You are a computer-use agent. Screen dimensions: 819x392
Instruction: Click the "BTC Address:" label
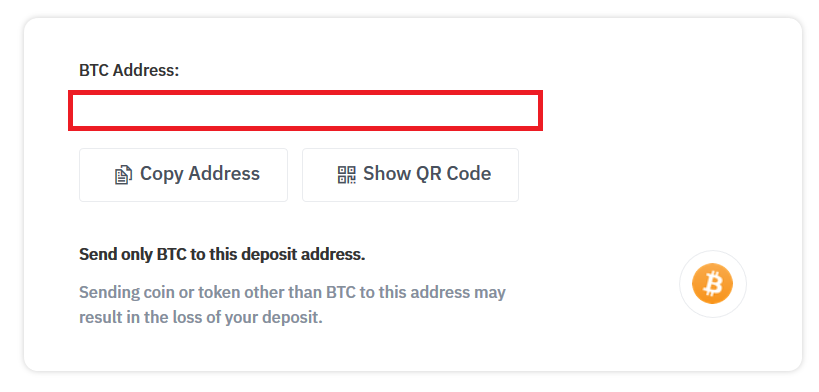(129, 70)
